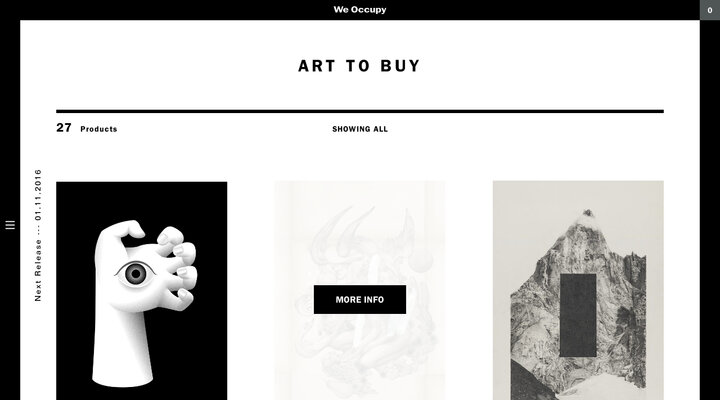Click the MORE INFO button
The image size is (720, 400).
click(x=360, y=299)
